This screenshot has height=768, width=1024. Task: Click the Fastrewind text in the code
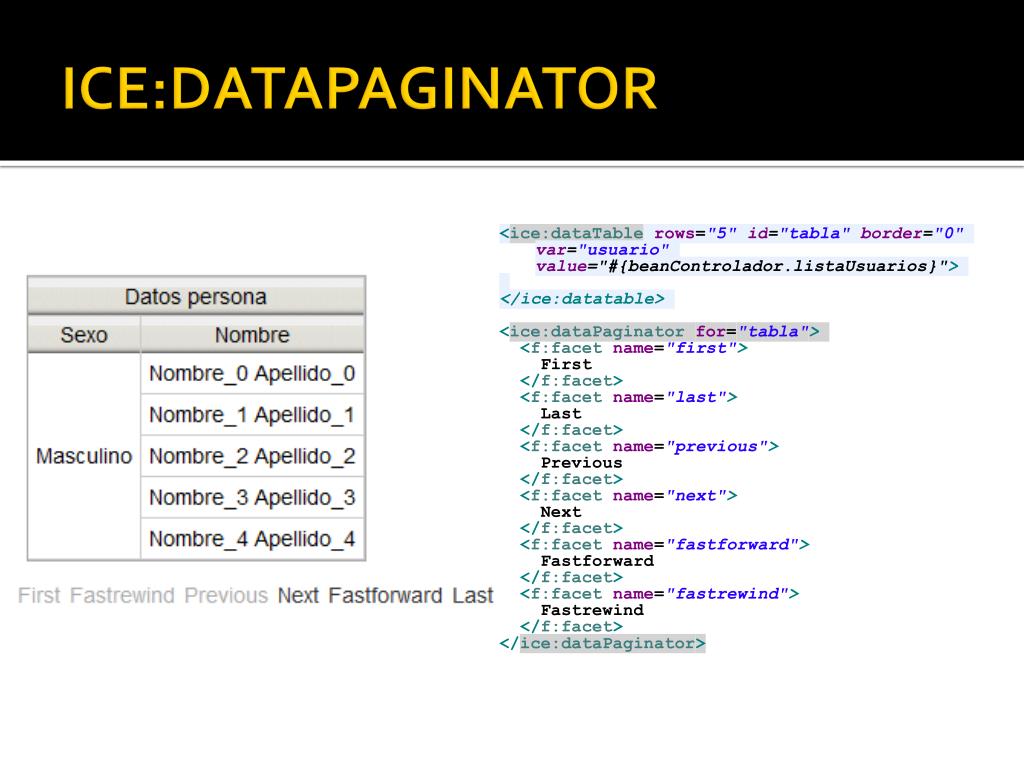coord(592,609)
